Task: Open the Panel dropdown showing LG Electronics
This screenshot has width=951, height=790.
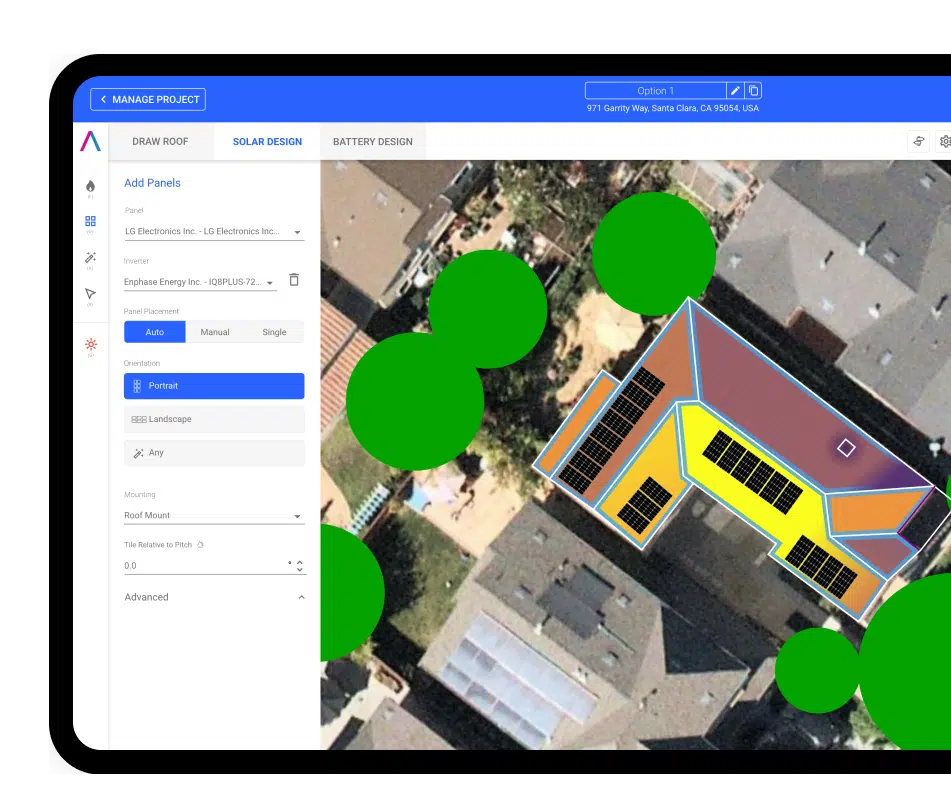Action: pyautogui.click(x=214, y=231)
